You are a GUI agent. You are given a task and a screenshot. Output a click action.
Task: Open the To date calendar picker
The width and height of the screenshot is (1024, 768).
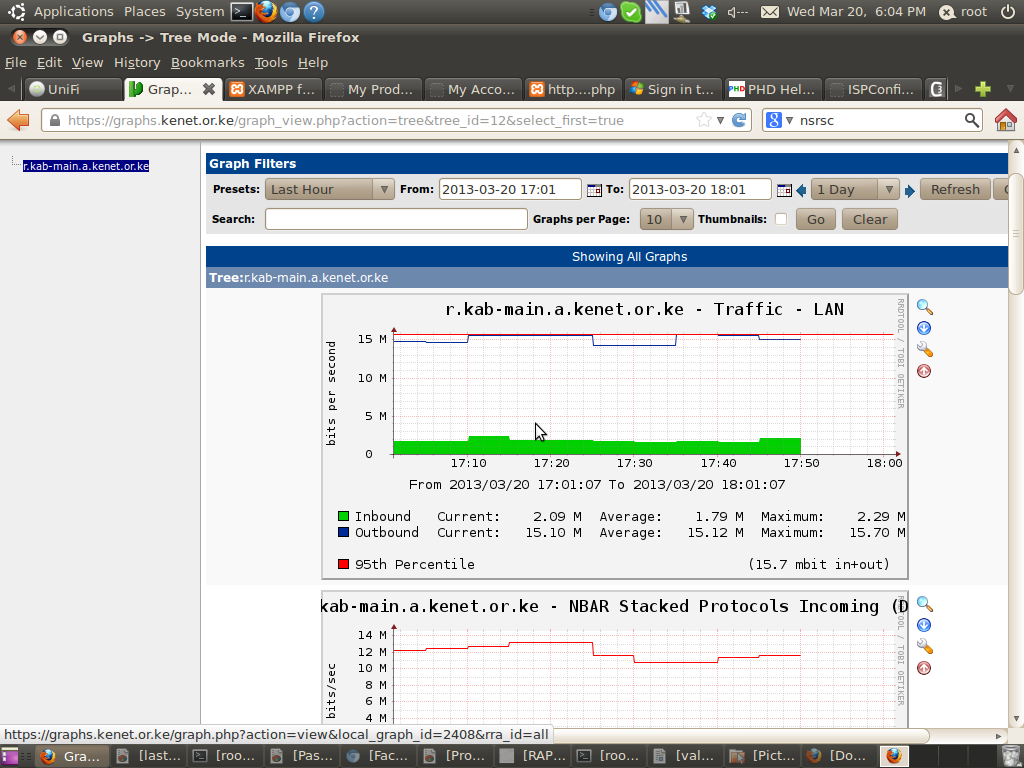[784, 190]
